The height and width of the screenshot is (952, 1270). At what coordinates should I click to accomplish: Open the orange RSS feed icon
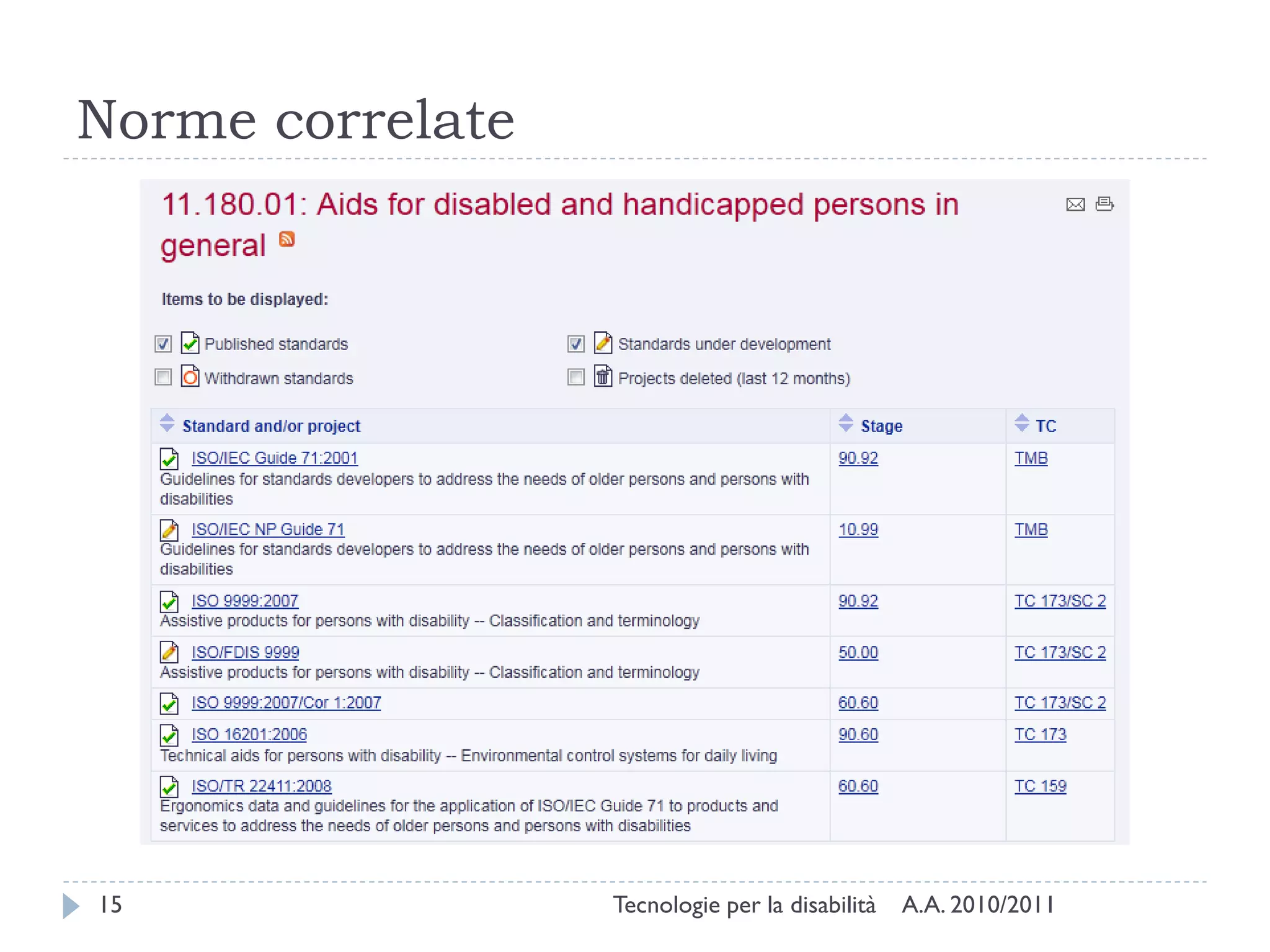(x=286, y=239)
